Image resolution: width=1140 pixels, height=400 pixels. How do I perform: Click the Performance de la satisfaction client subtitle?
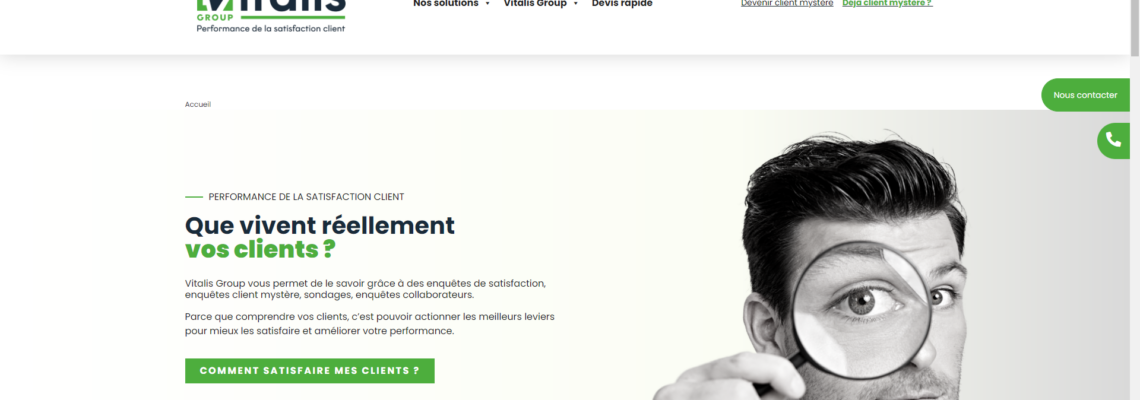point(306,197)
